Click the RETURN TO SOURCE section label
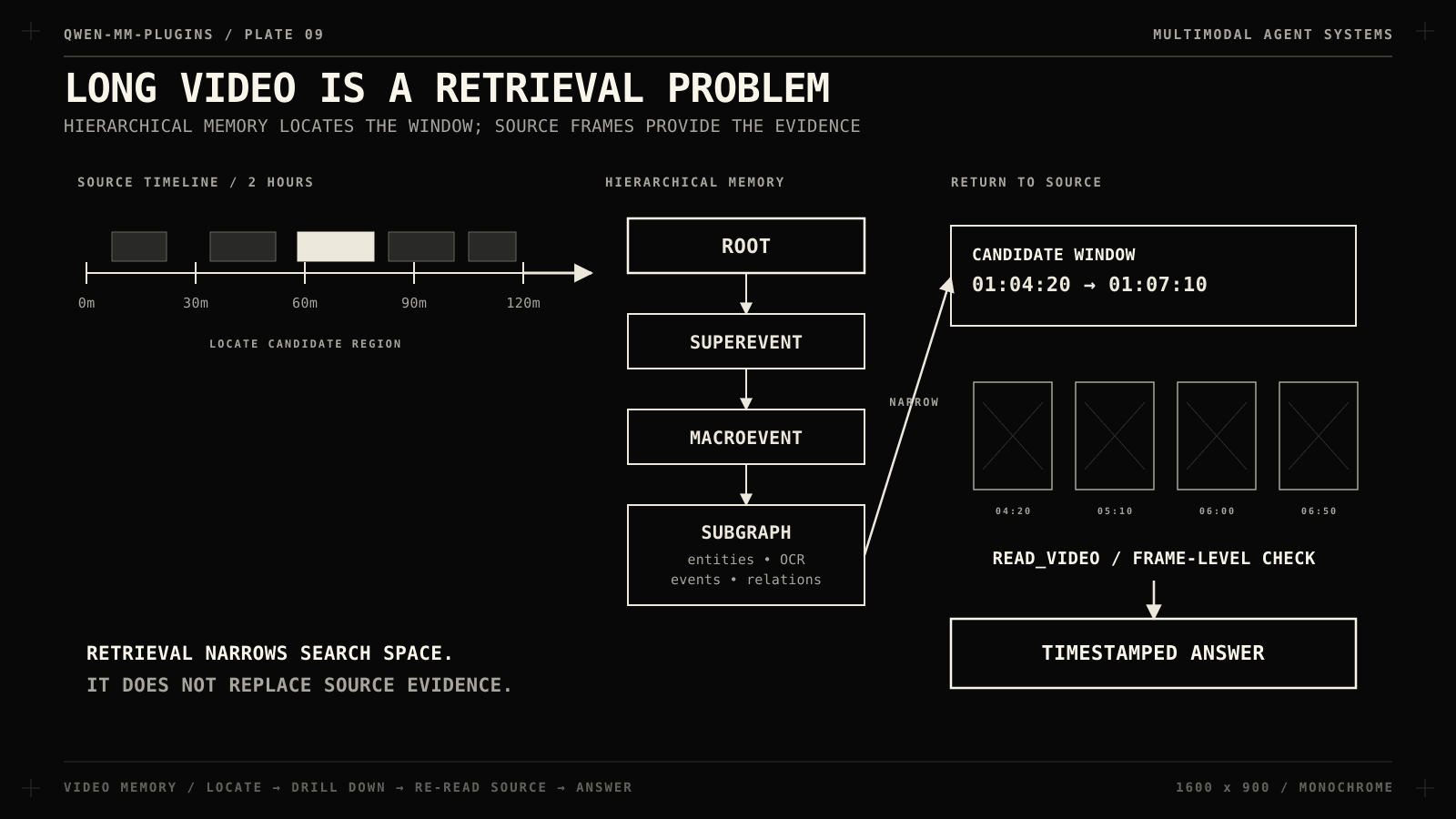 (1026, 182)
